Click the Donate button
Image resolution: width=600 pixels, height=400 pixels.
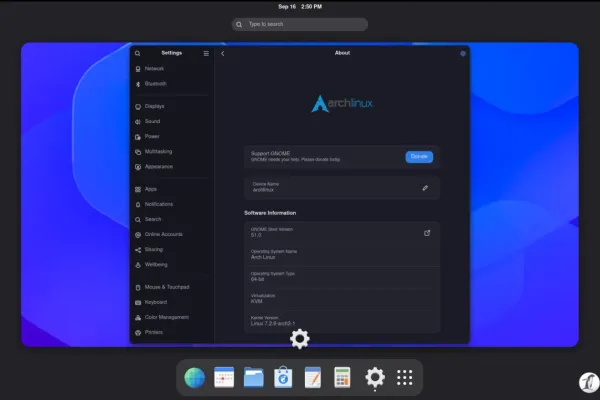tap(419, 157)
